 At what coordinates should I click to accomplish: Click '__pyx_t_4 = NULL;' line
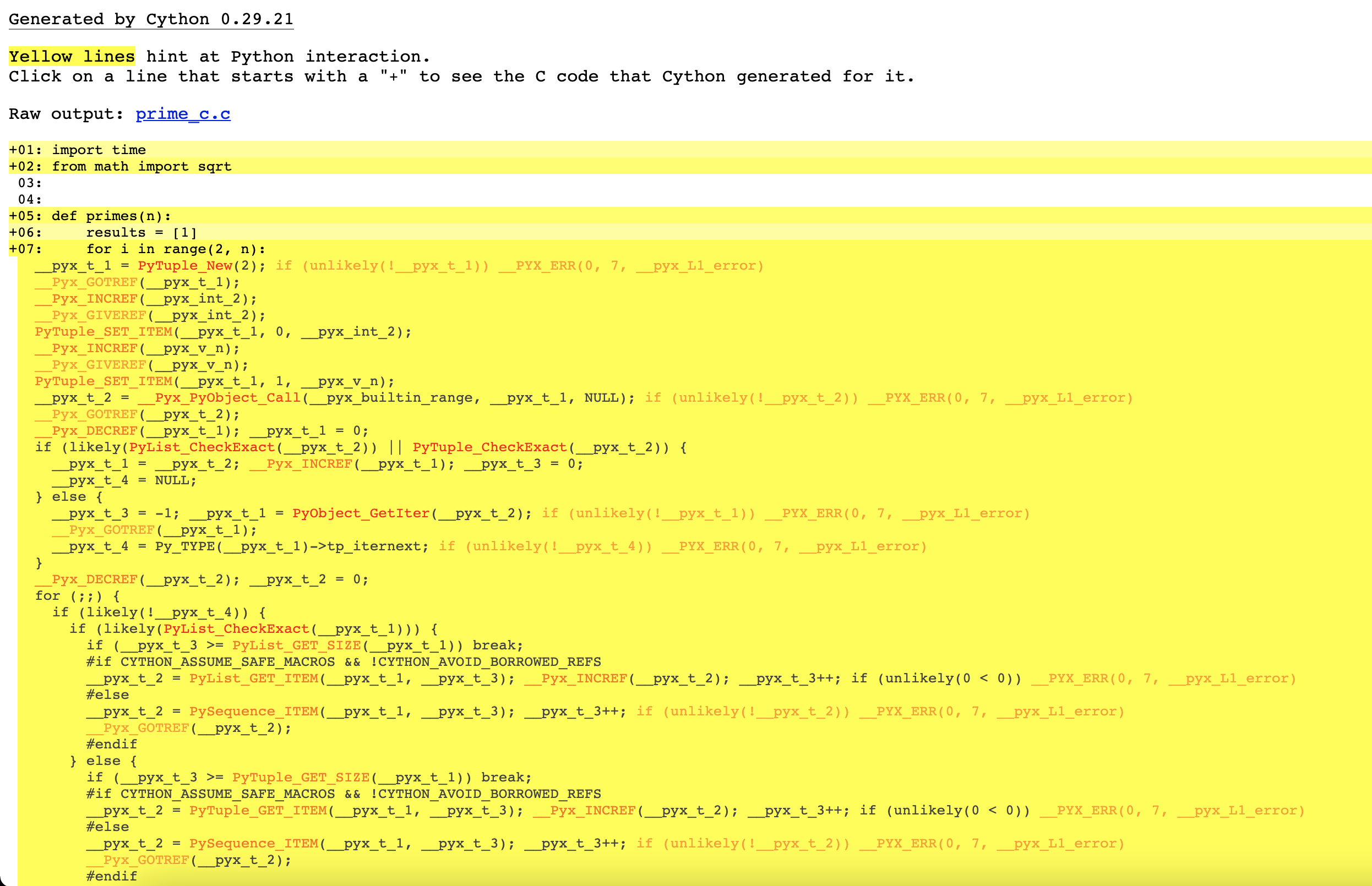124,480
